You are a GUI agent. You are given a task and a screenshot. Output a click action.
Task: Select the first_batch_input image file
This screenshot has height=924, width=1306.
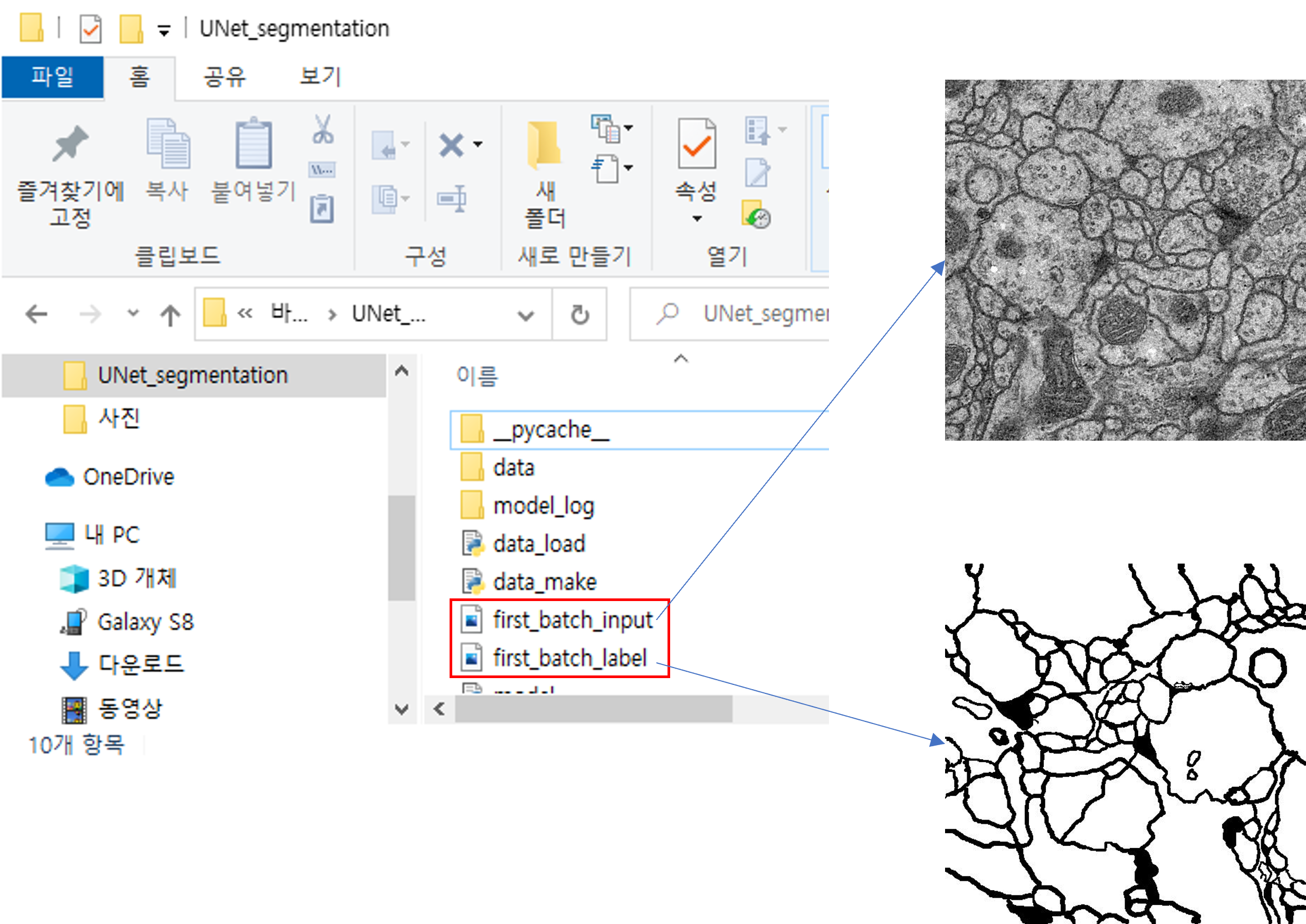pos(571,619)
